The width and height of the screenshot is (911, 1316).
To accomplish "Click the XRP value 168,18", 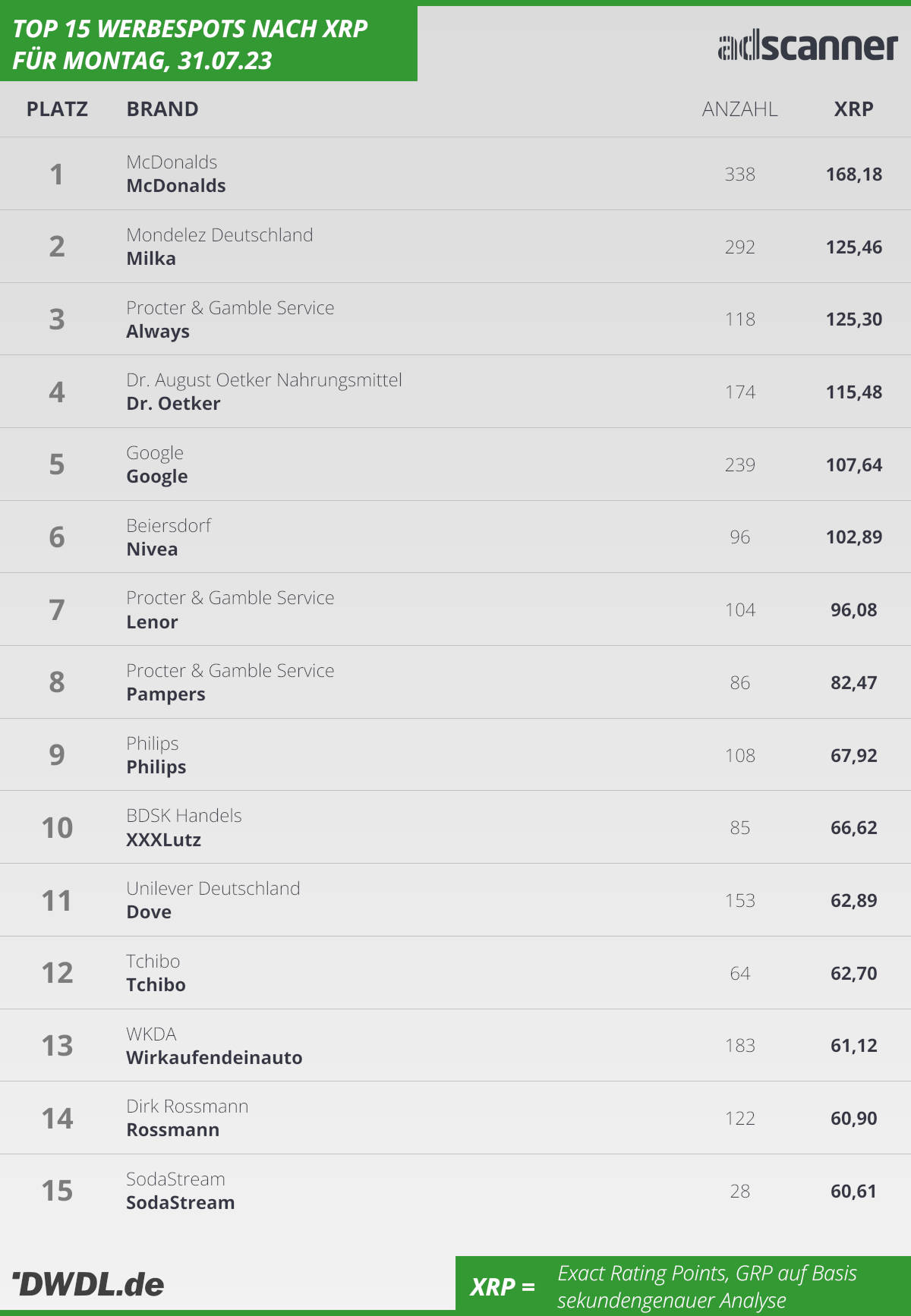I will click(854, 175).
